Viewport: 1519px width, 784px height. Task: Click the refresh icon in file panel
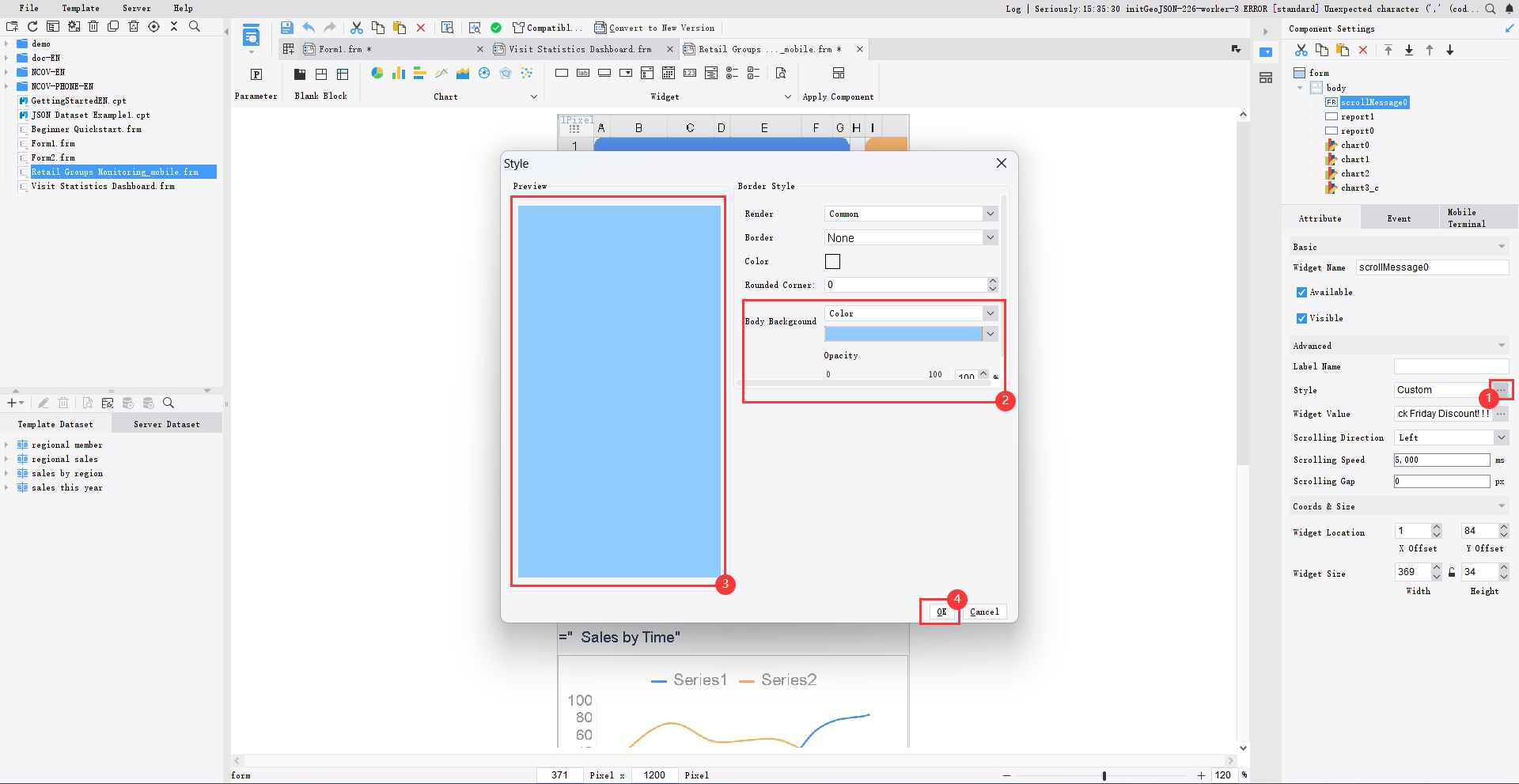32,26
